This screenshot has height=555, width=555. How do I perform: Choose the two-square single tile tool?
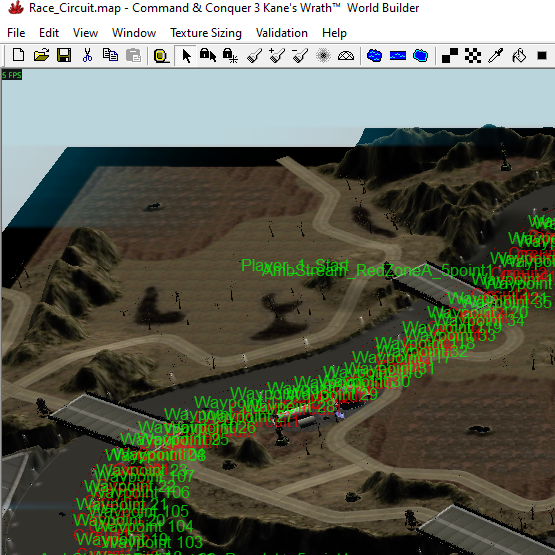tap(450, 56)
